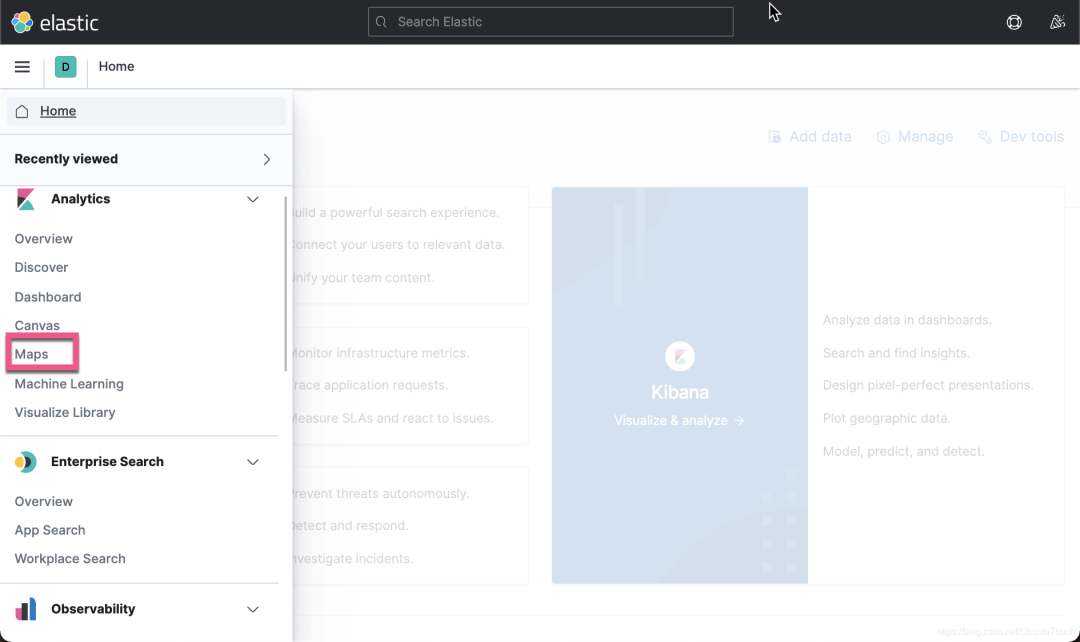This screenshot has height=642, width=1080.
Task: Focus the Search Elastic field
Action: 550,22
